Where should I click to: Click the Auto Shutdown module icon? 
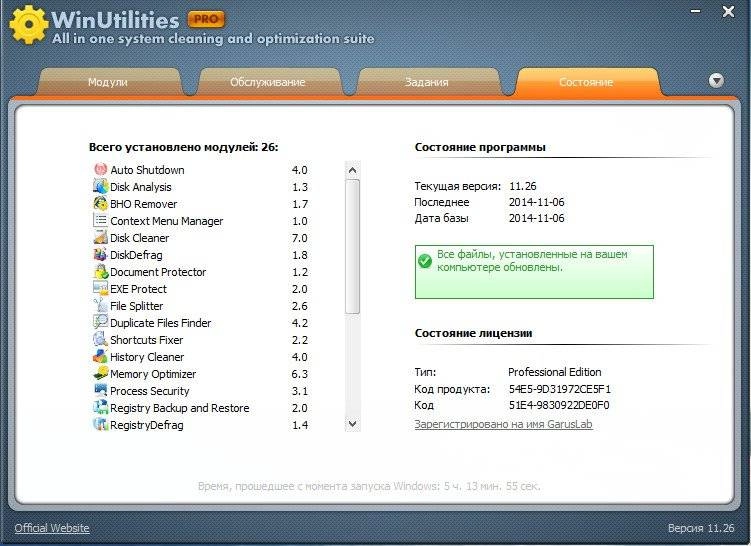pyautogui.click(x=100, y=170)
